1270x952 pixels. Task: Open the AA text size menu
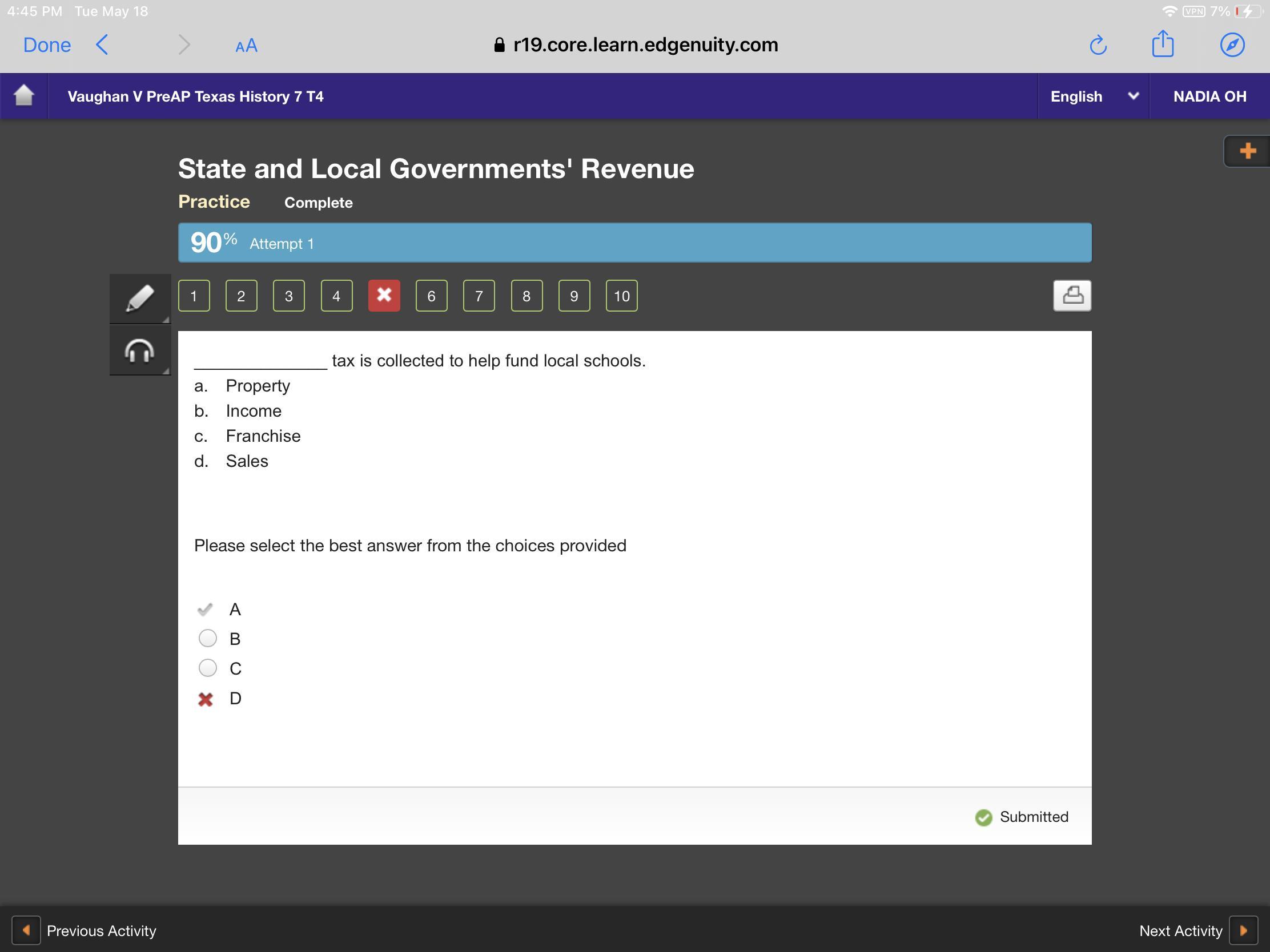point(246,46)
